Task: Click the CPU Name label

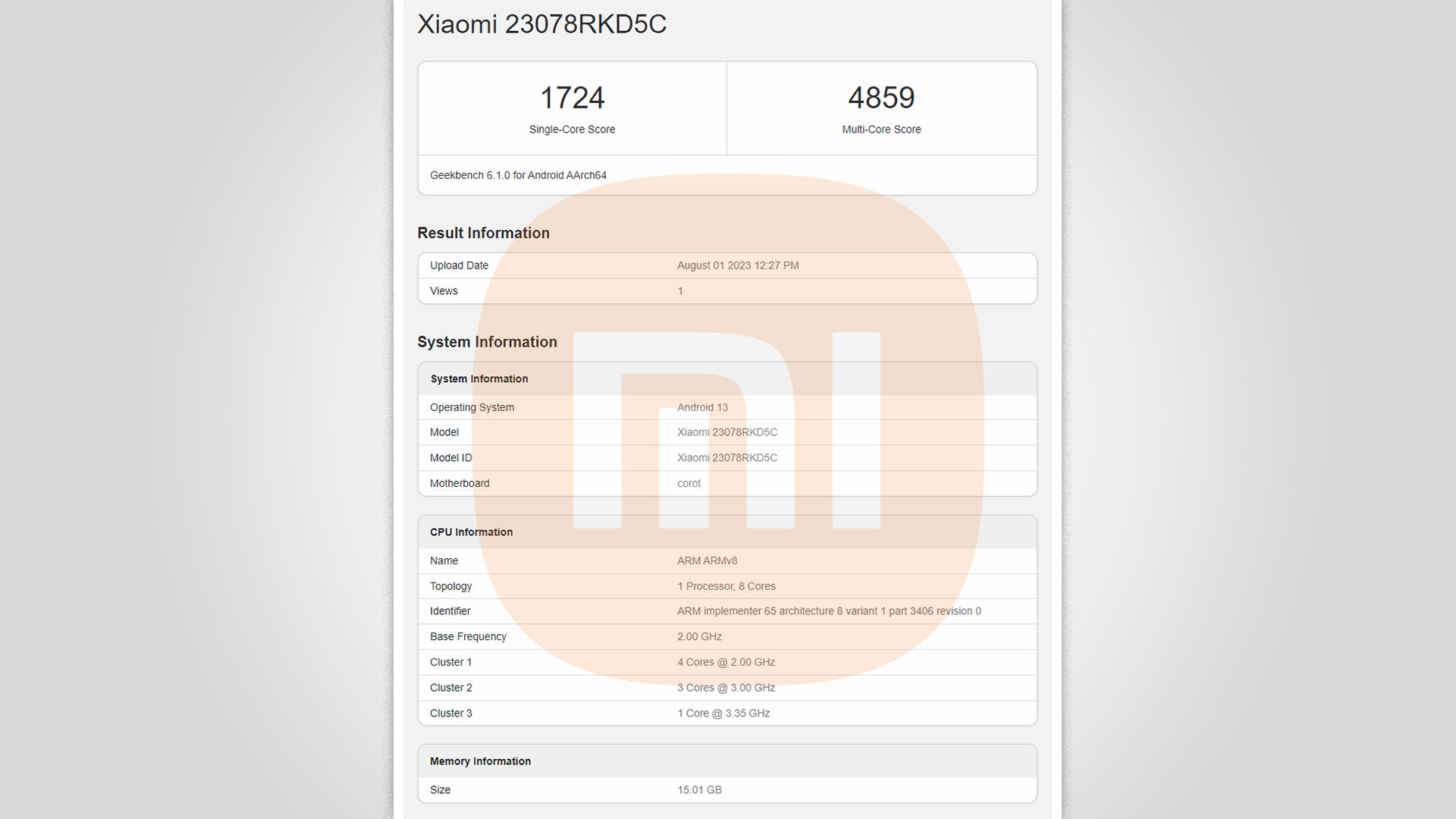Action: [x=444, y=561]
